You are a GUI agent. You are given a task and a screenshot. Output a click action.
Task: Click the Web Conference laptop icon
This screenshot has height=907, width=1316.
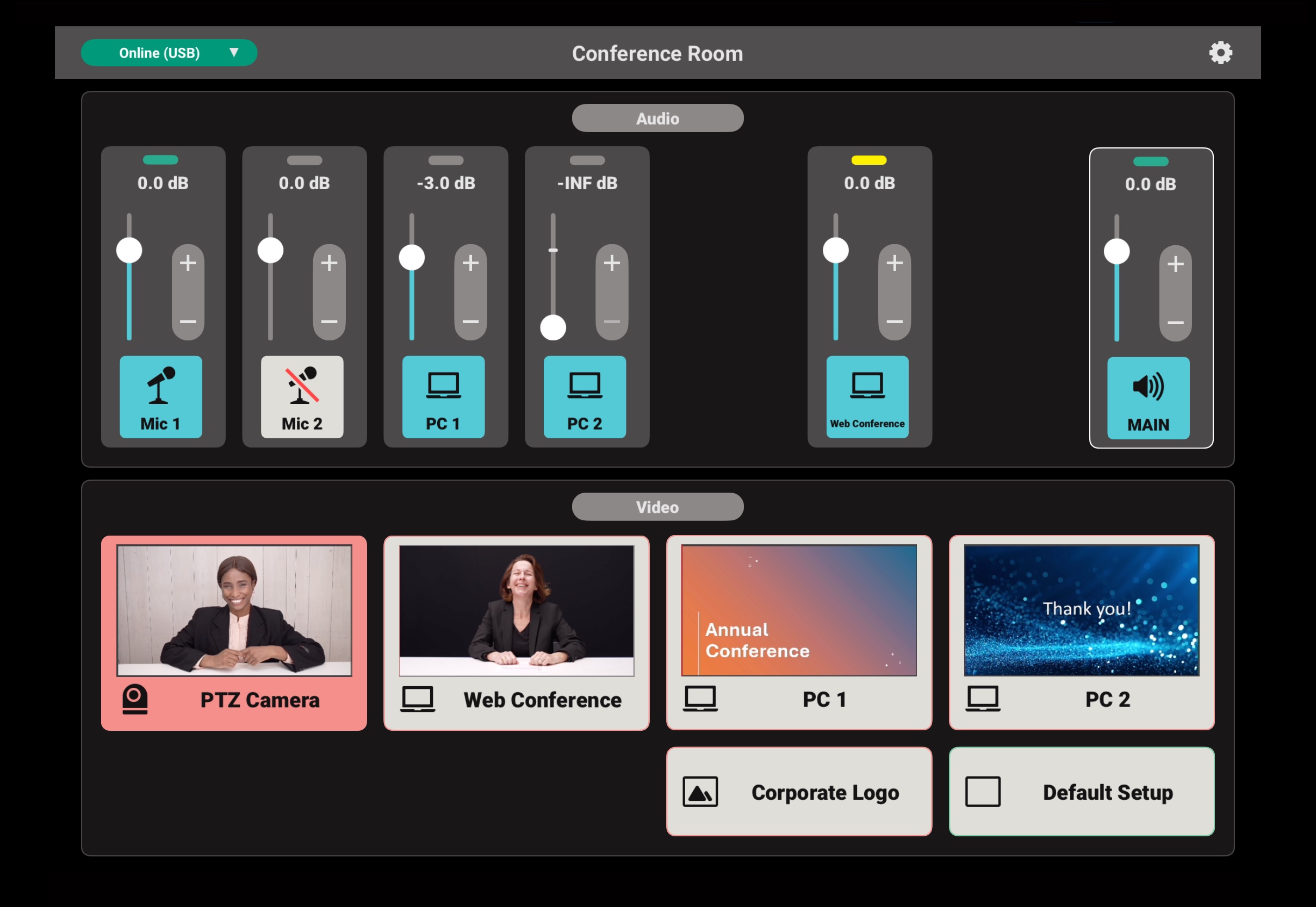[x=866, y=398]
